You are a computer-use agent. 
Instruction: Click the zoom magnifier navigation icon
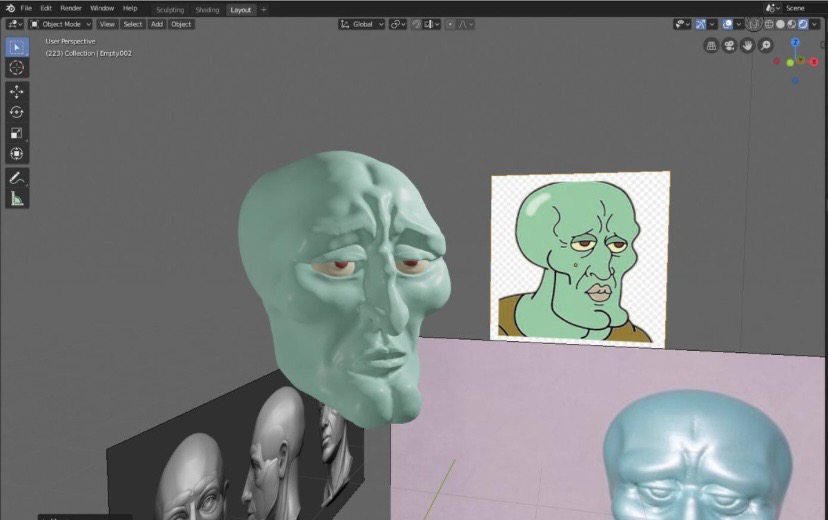766,46
